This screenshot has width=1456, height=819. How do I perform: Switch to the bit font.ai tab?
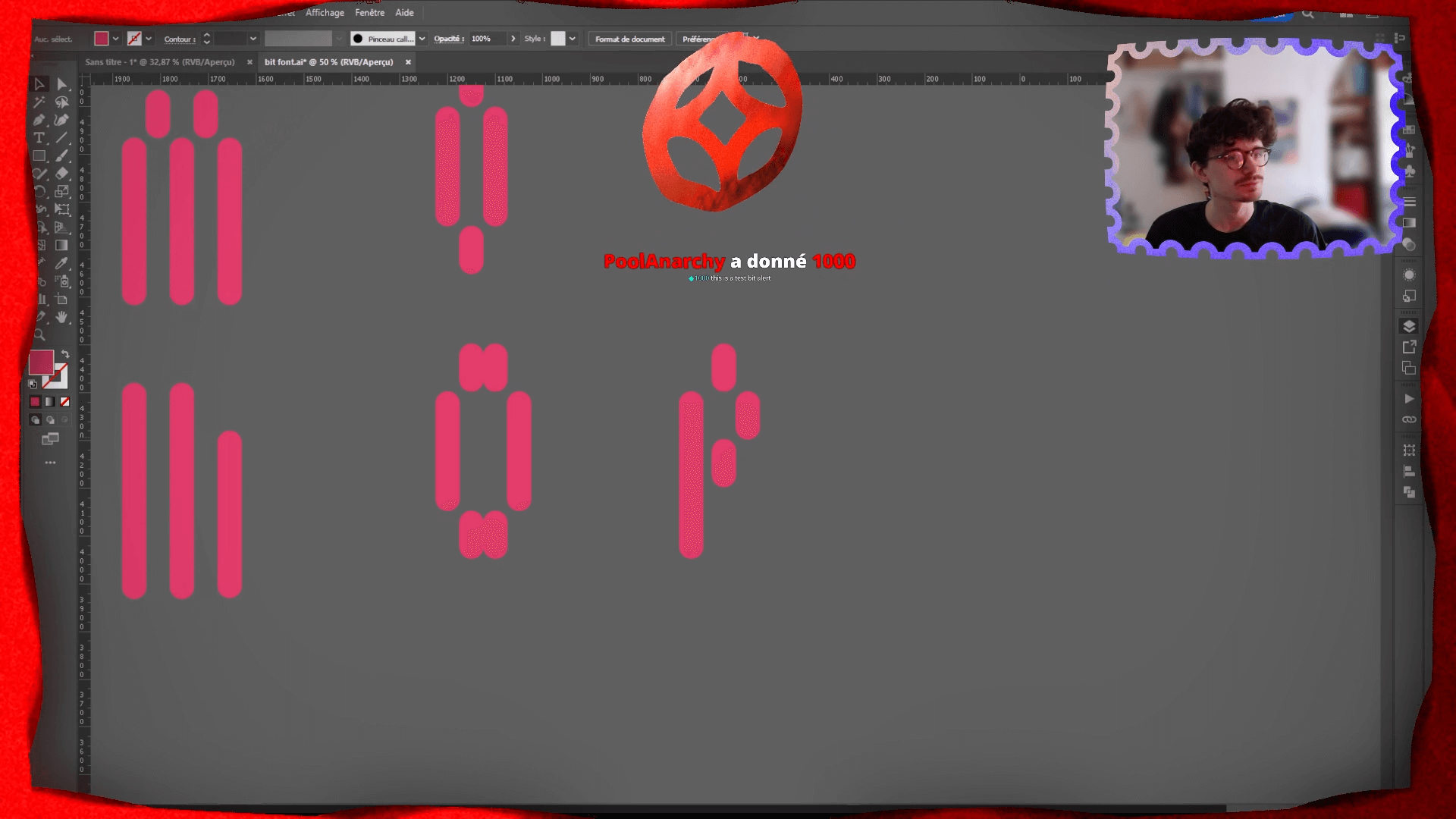tap(328, 62)
